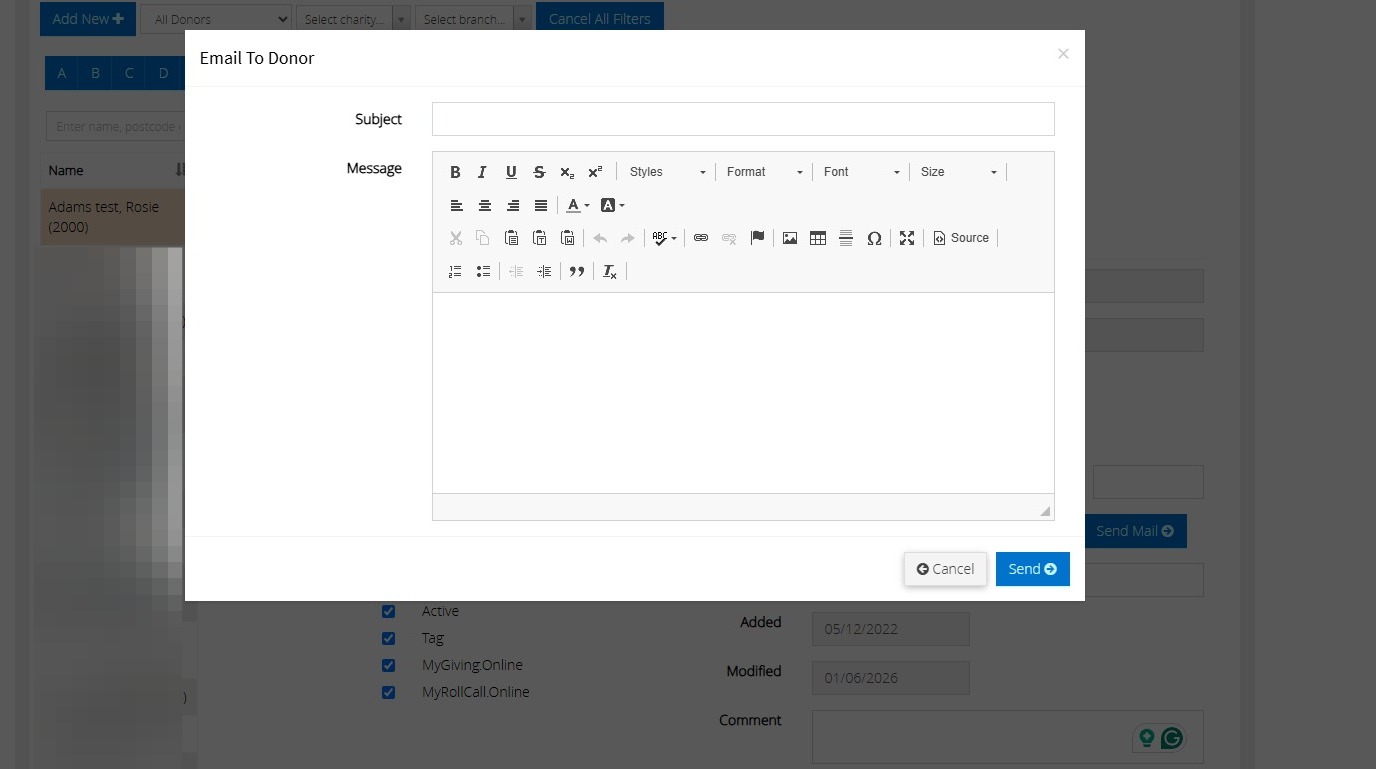Click Send Mail button behind dialog

tap(1135, 531)
